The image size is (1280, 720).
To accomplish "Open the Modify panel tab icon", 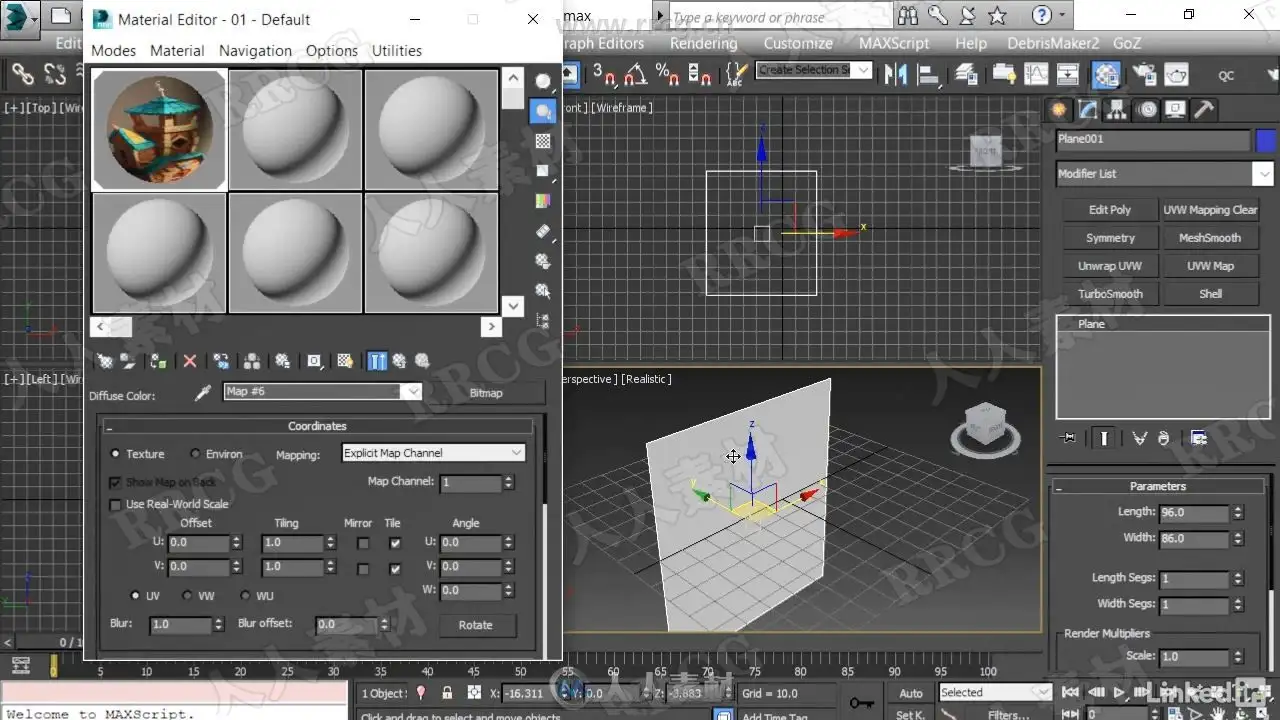I will [1088, 110].
